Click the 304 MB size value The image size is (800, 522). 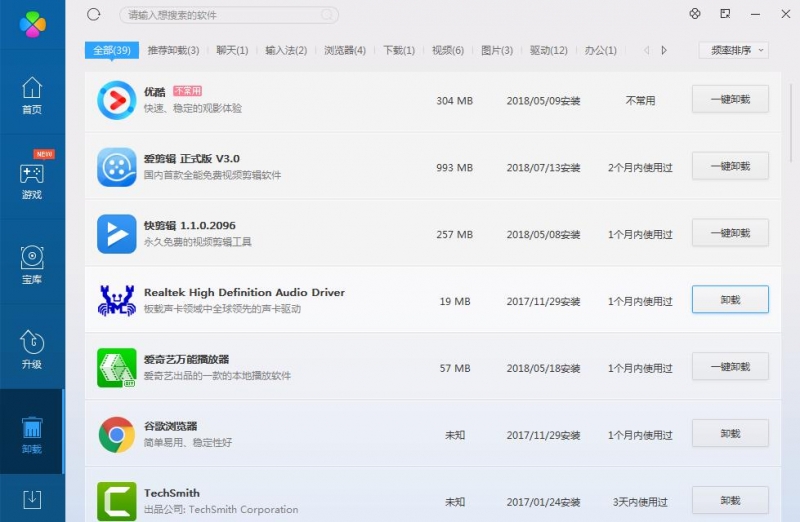pos(455,101)
